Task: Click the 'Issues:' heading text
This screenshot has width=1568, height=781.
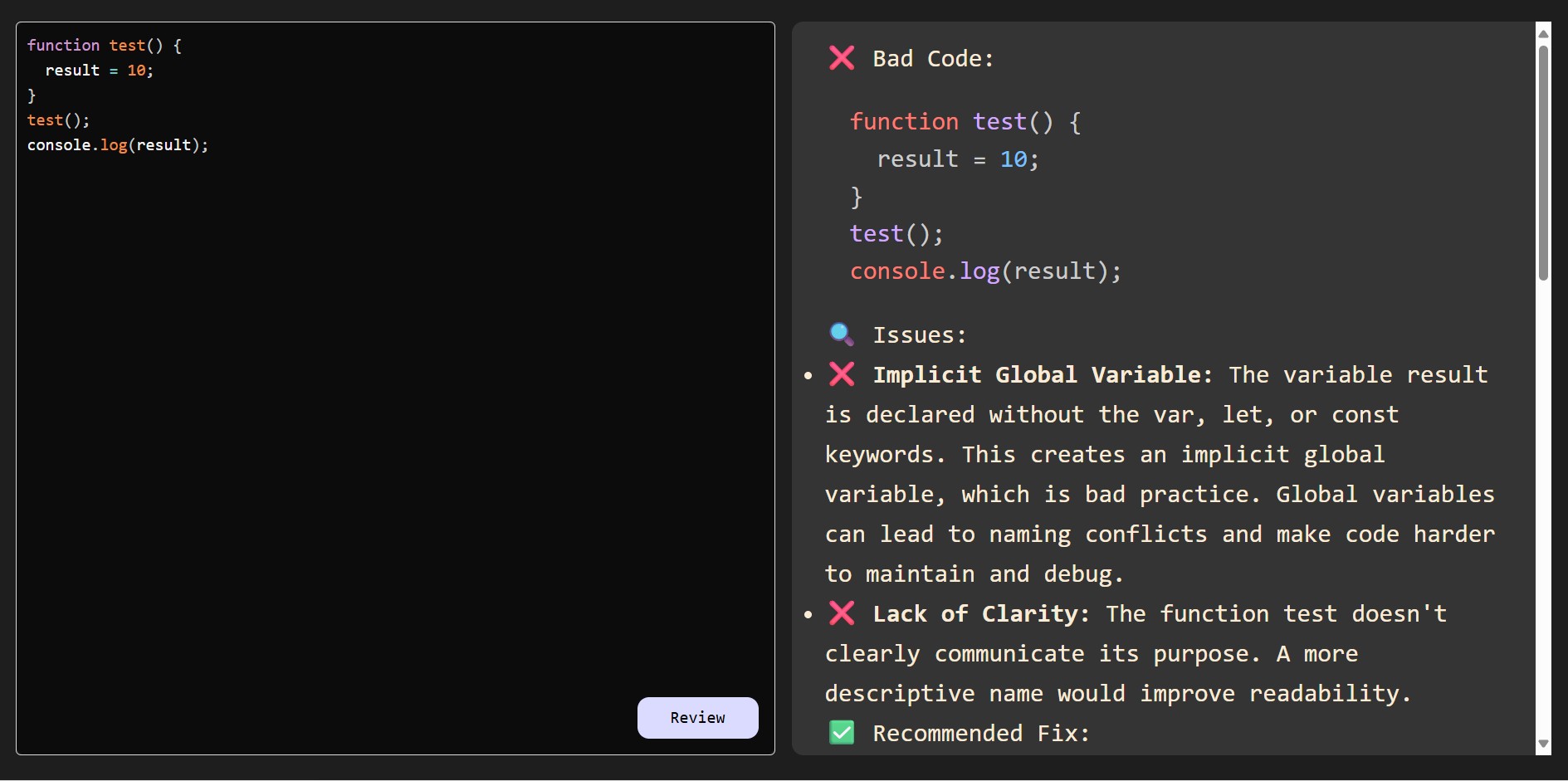Action: click(920, 335)
